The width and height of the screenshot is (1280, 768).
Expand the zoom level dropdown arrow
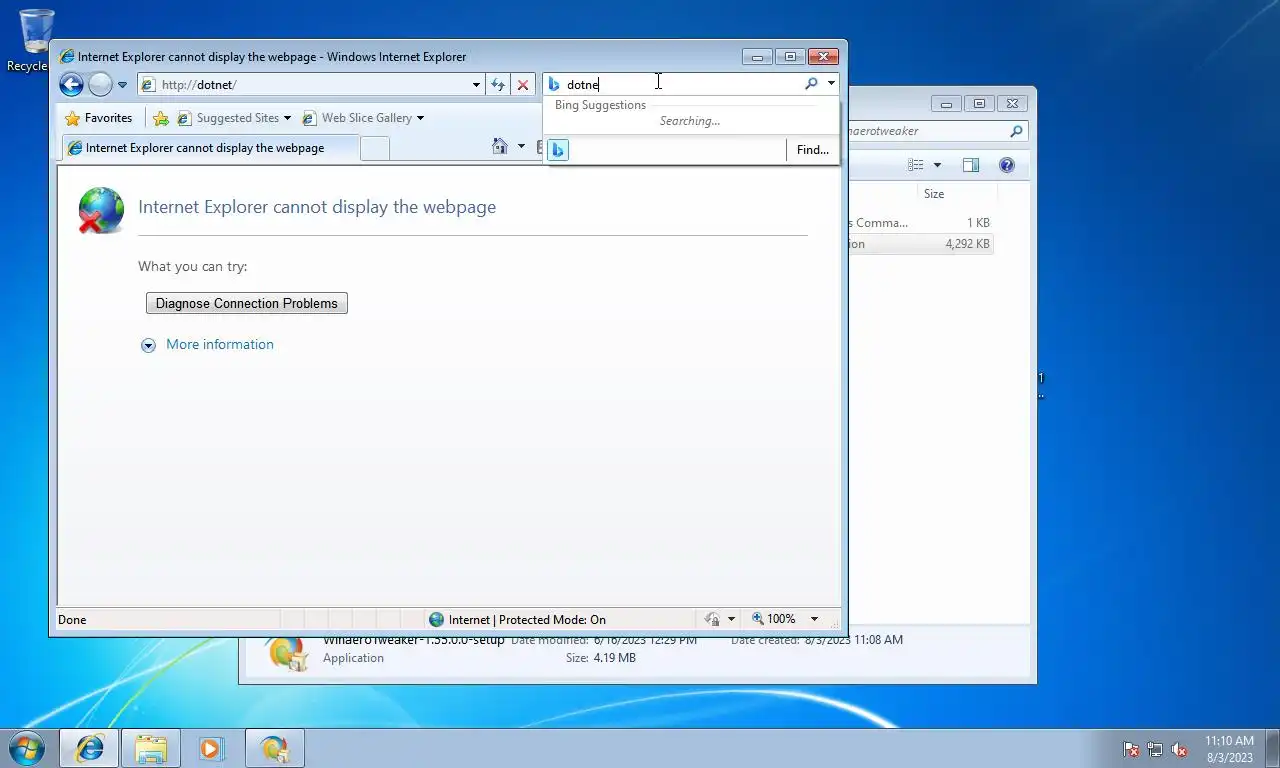[x=814, y=620]
